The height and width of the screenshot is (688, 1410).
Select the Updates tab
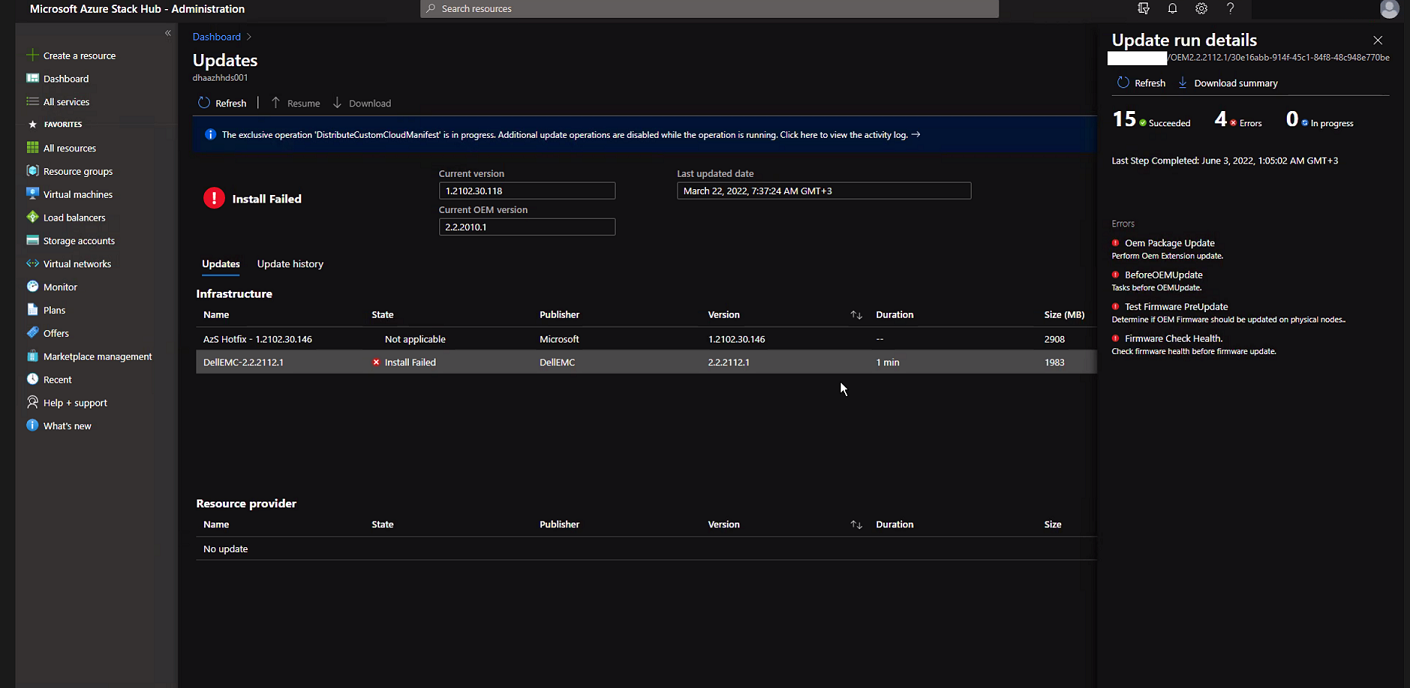(220, 264)
